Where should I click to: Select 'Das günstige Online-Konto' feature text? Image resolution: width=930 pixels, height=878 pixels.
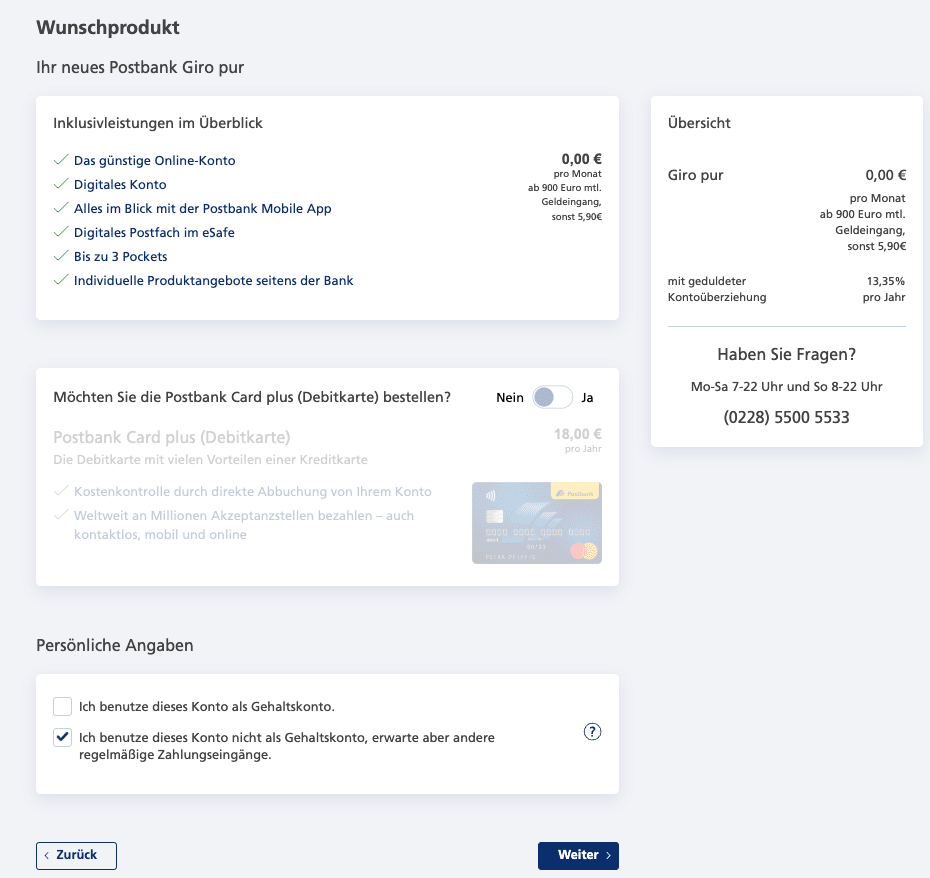pos(154,160)
